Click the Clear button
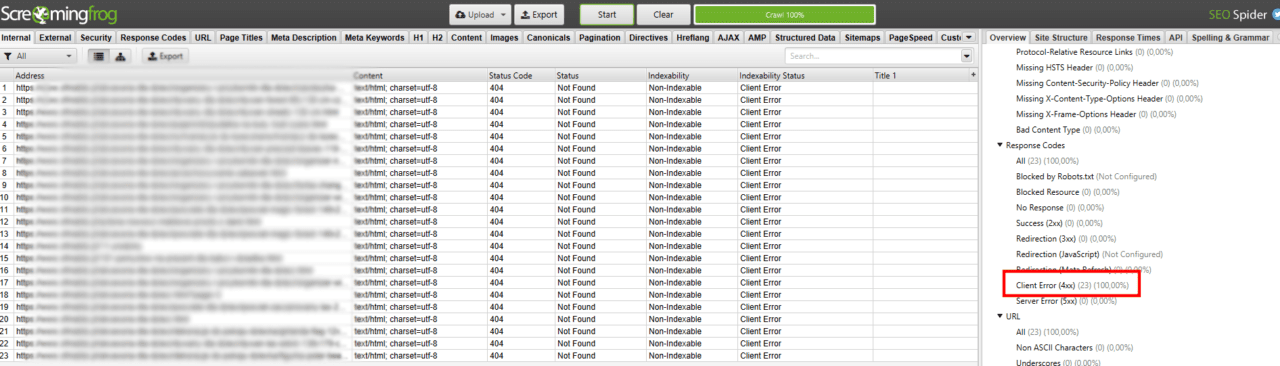1280x366 pixels. [x=663, y=15]
